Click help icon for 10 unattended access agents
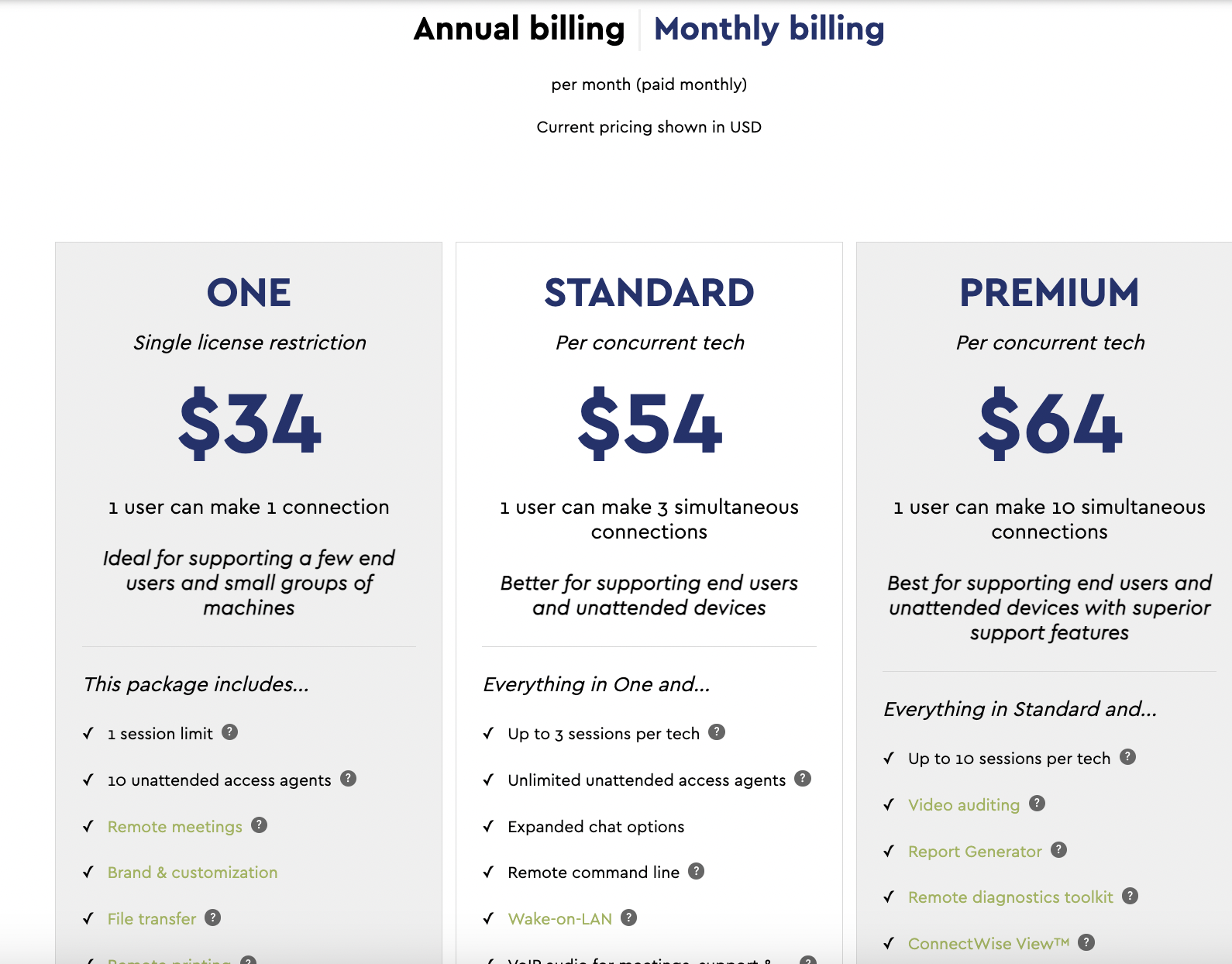The height and width of the screenshot is (964, 1232). pyautogui.click(x=349, y=779)
